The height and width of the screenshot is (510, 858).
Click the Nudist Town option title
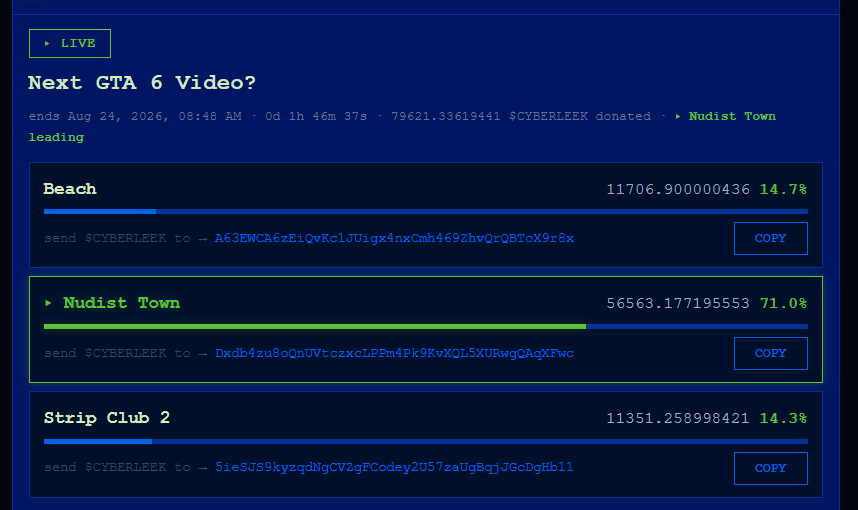click(x=121, y=303)
